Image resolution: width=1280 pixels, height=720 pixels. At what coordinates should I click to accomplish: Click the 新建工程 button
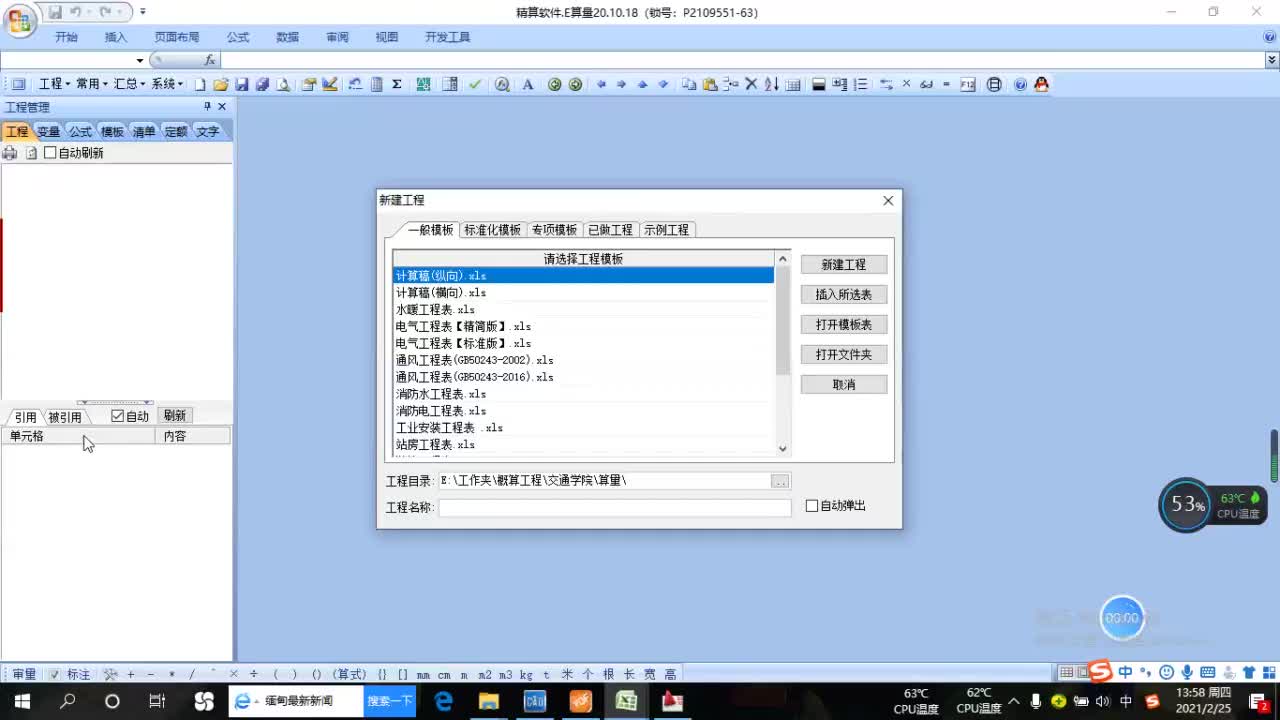[x=844, y=265]
